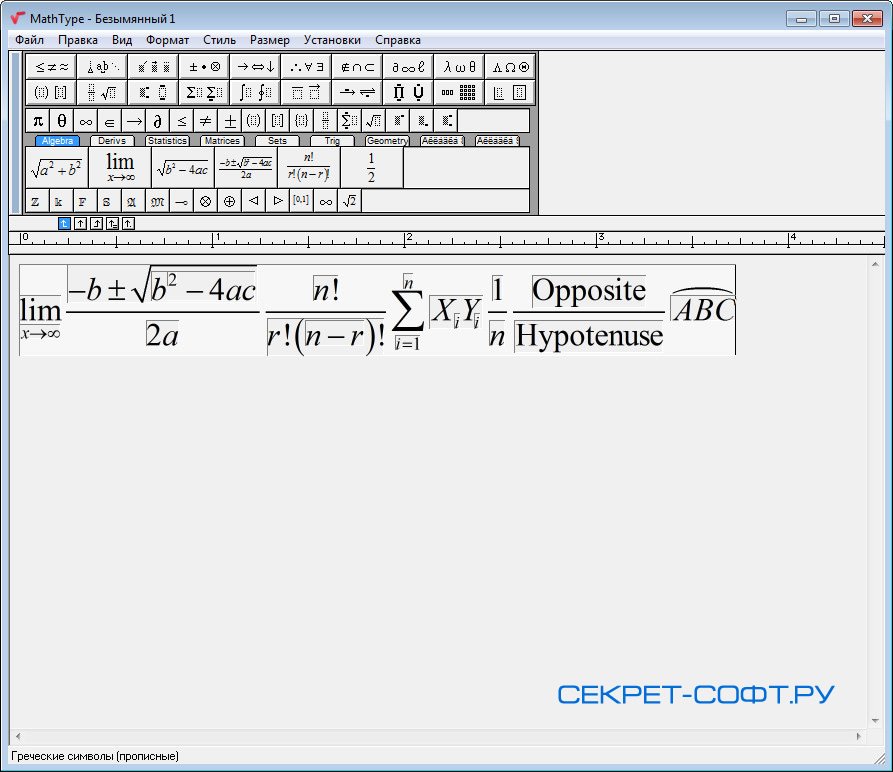The height and width of the screenshot is (772, 893).
Task: Open the Формат menu
Action: pos(167,40)
